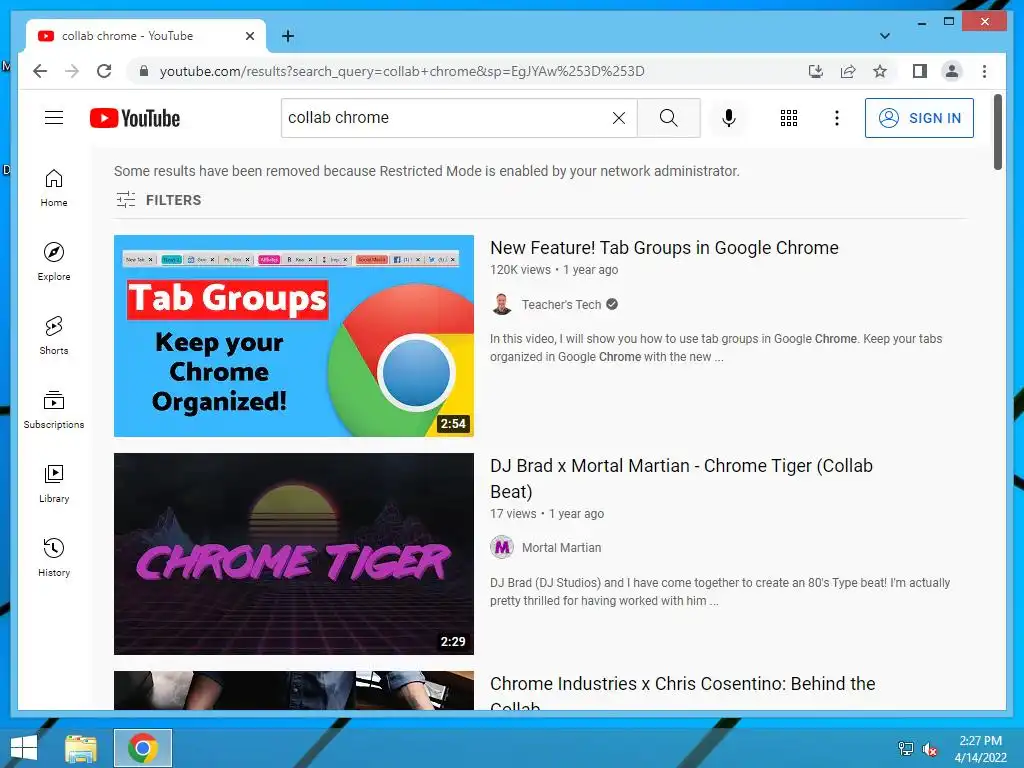
Task: Open the YouTube hamburger guide menu
Action: pos(54,118)
